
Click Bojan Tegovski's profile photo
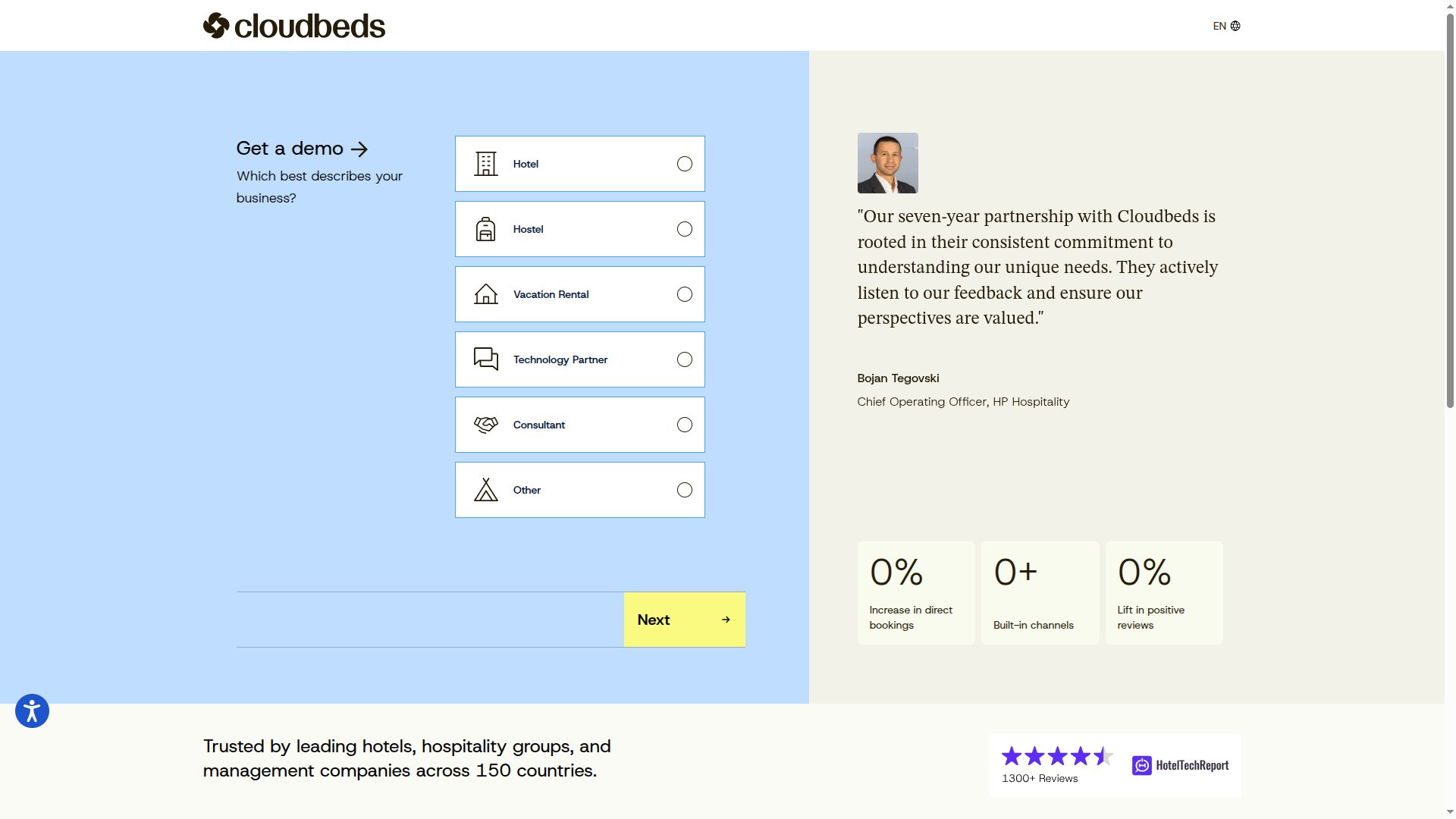[x=887, y=162]
